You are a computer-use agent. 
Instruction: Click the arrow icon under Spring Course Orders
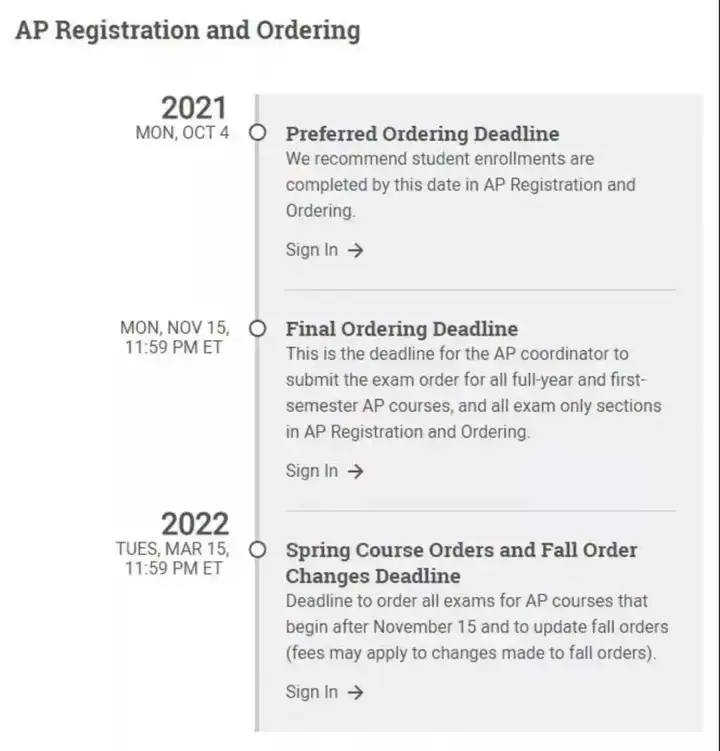(x=355, y=692)
